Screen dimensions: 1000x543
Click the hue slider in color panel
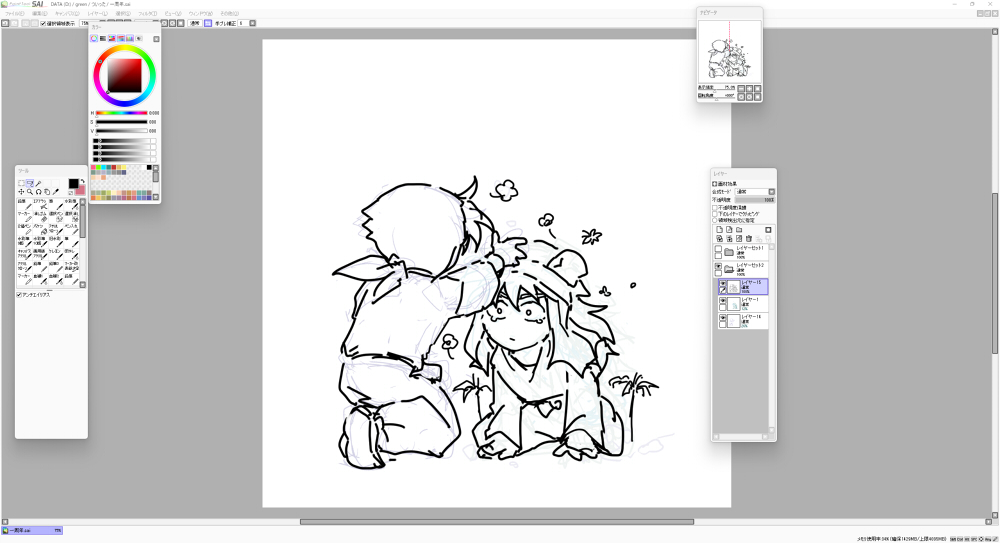(120, 113)
